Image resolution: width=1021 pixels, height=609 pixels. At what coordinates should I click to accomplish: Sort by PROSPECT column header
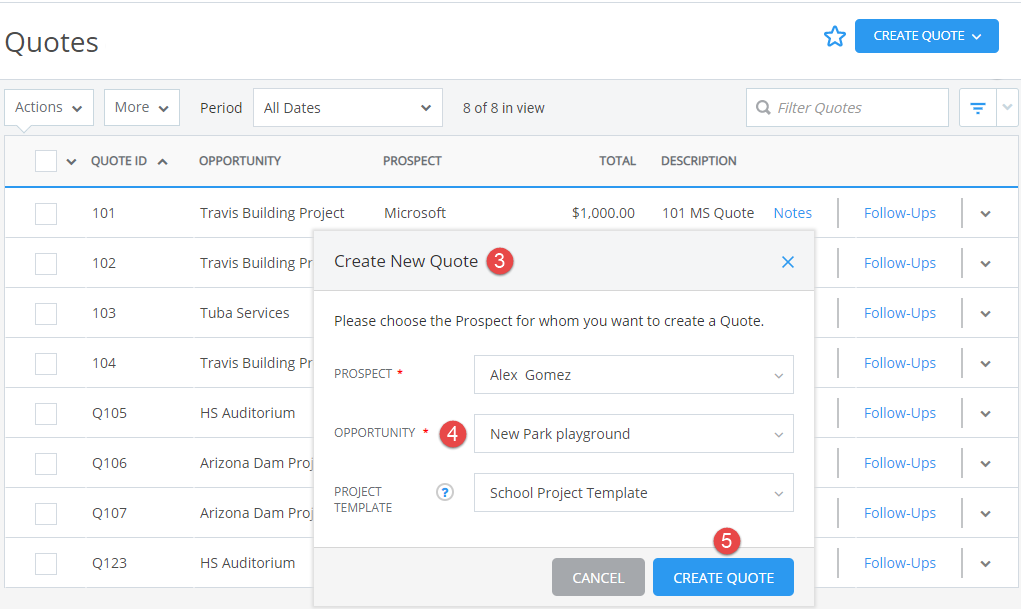click(412, 161)
